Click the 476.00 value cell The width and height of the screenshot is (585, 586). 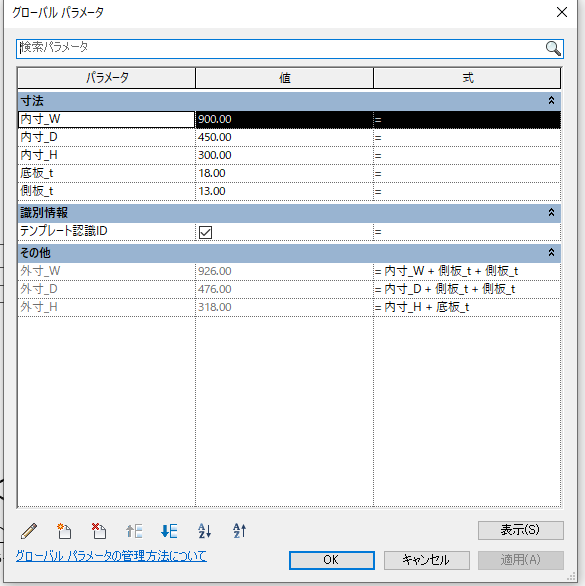(284, 289)
